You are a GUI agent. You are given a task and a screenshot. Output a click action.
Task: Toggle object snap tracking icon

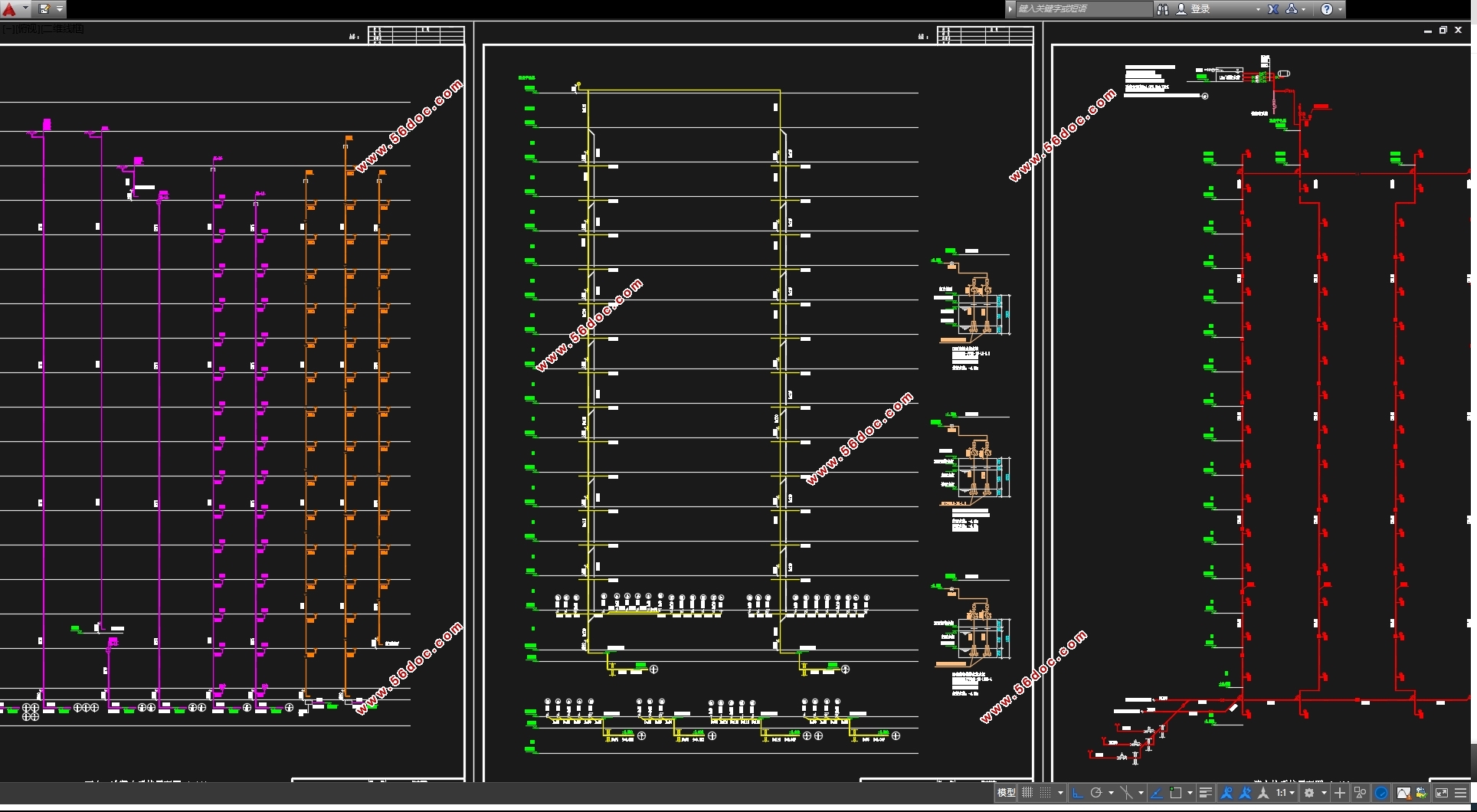1158,793
